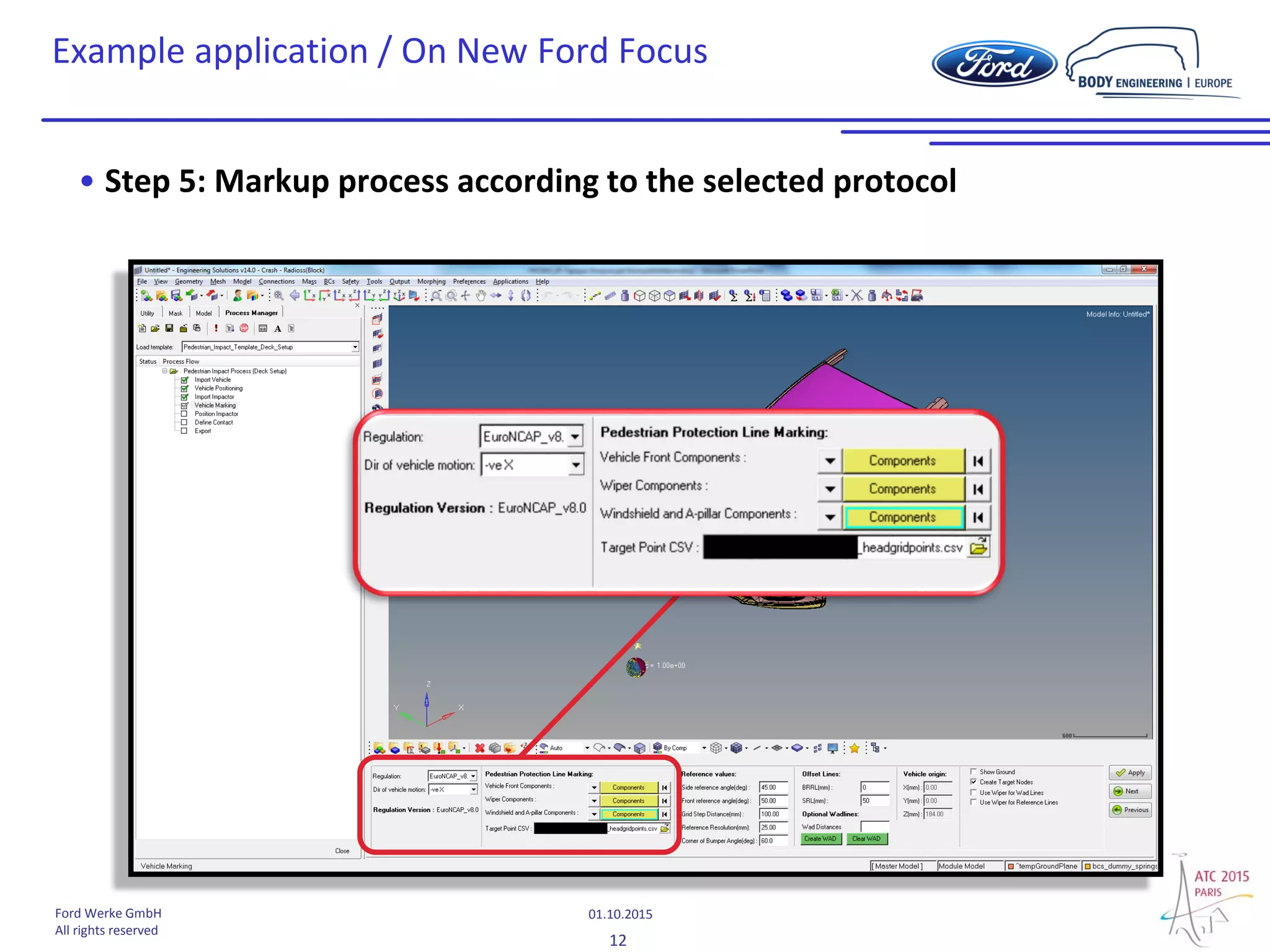The image size is (1270, 952).
Task: Click the wireframe cube toolbar icon
Action: (x=655, y=296)
